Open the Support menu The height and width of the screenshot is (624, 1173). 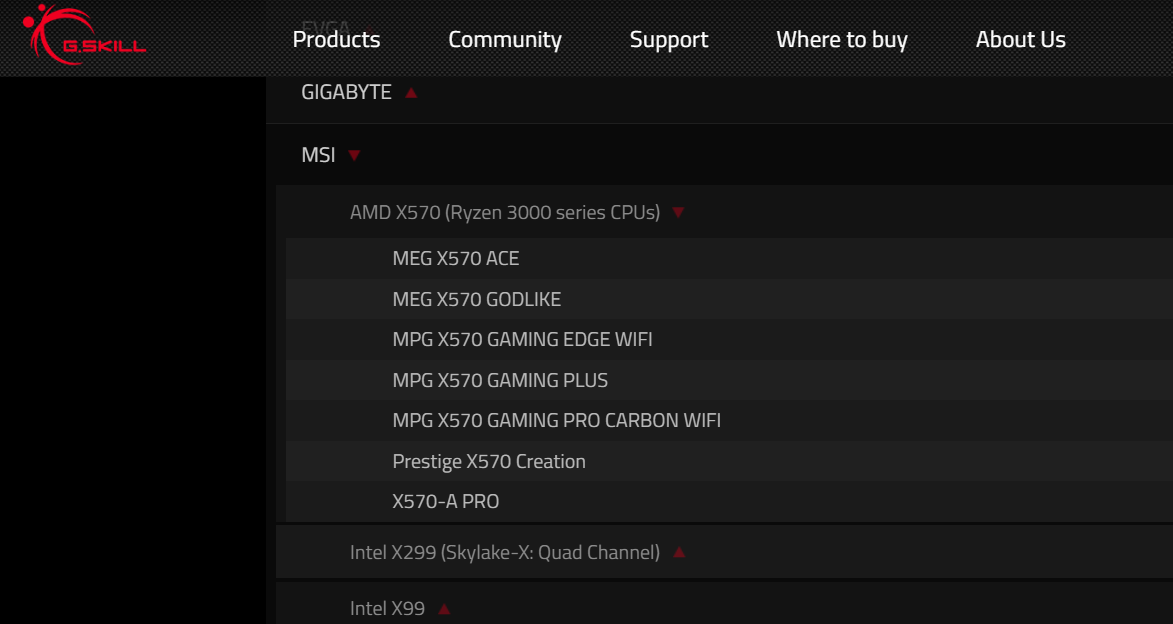click(669, 39)
